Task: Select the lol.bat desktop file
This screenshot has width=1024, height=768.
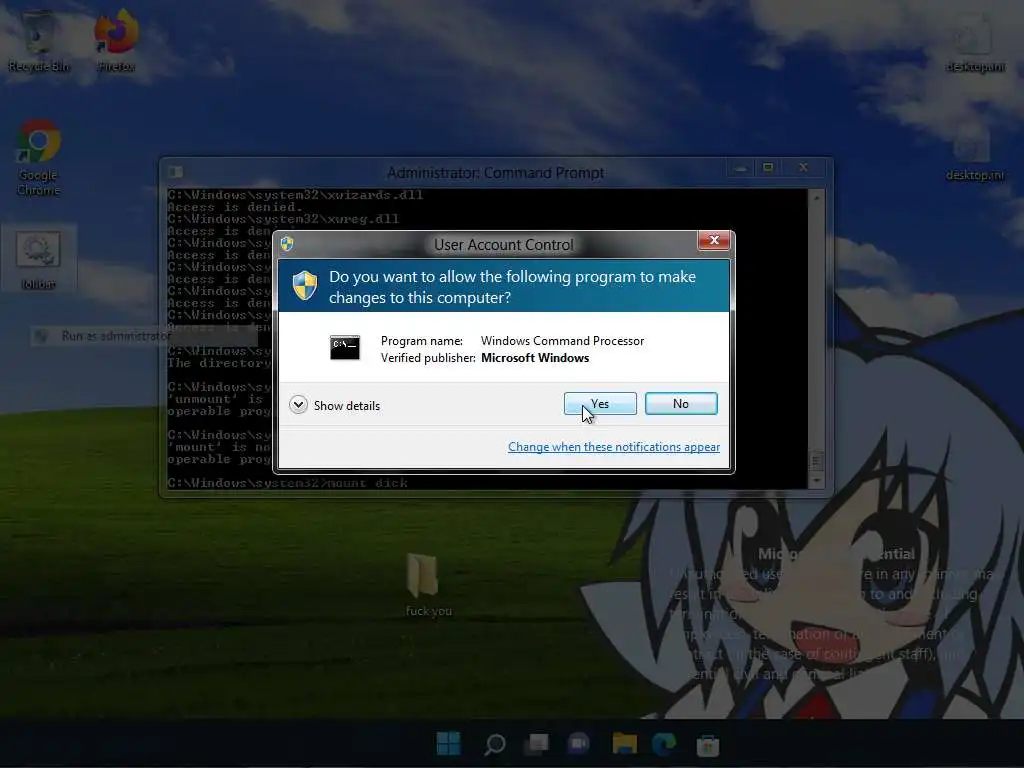Action: (39, 258)
